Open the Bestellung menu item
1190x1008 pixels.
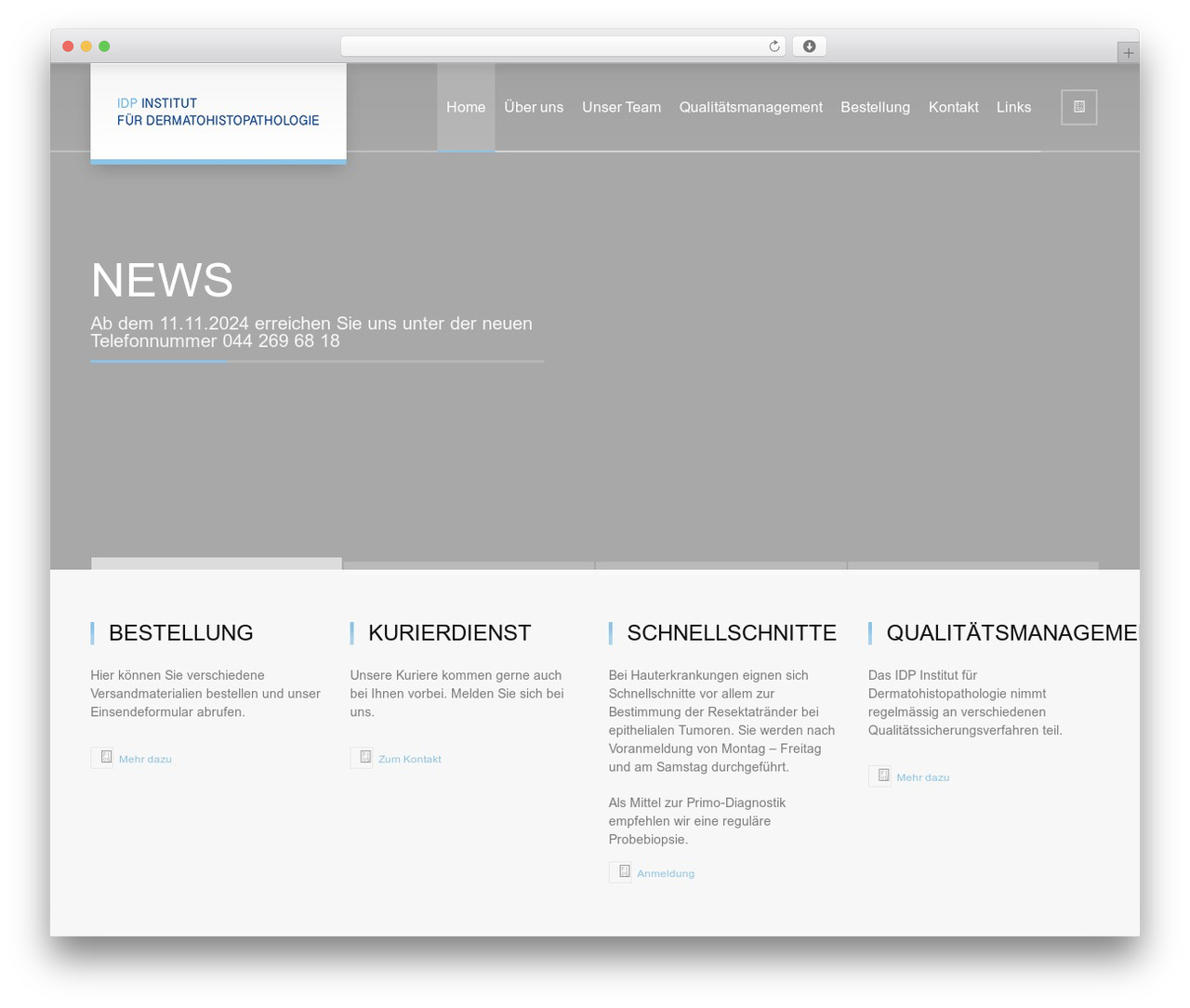tap(875, 107)
